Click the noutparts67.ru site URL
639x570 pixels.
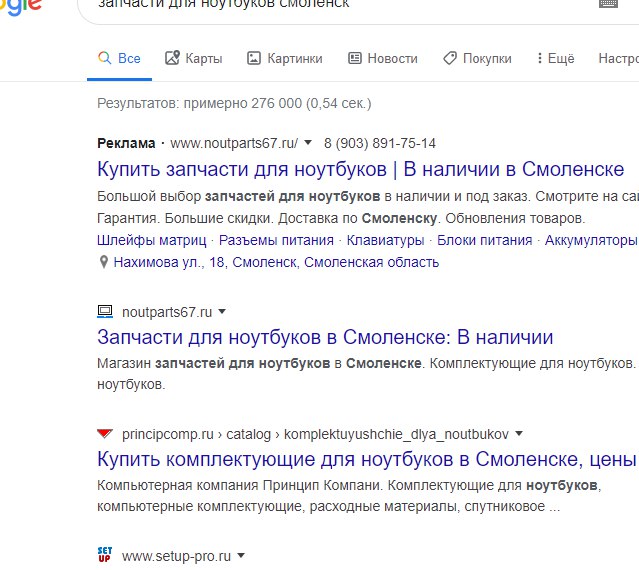167,312
